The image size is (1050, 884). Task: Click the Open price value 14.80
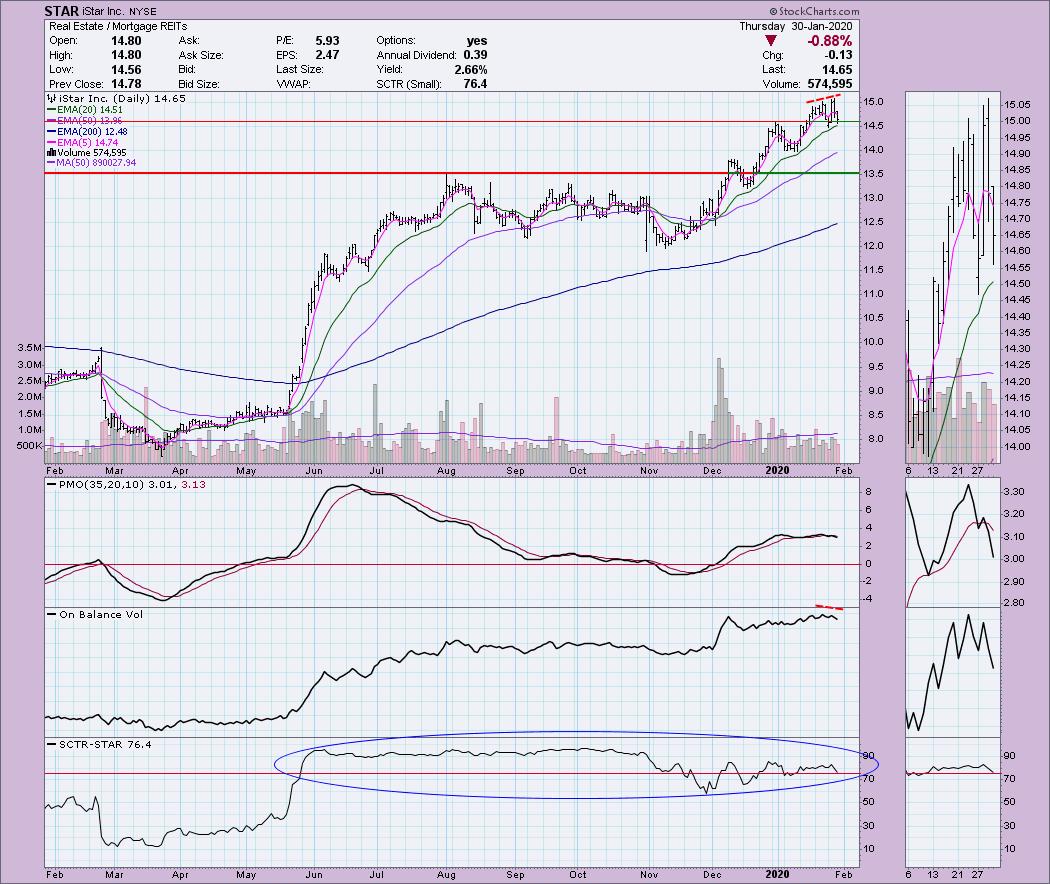point(126,41)
